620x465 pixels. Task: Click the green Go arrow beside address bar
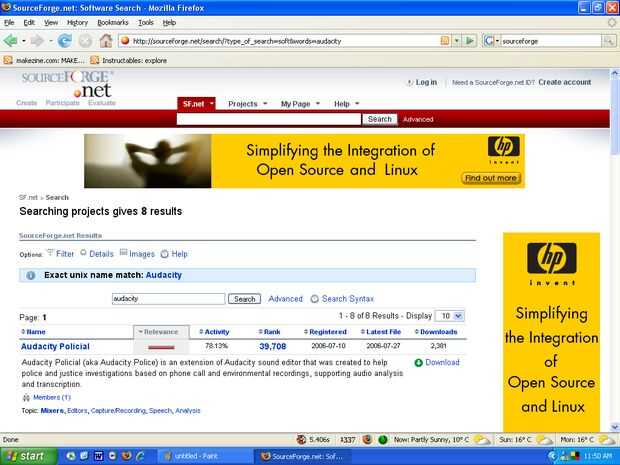(x=469, y=40)
